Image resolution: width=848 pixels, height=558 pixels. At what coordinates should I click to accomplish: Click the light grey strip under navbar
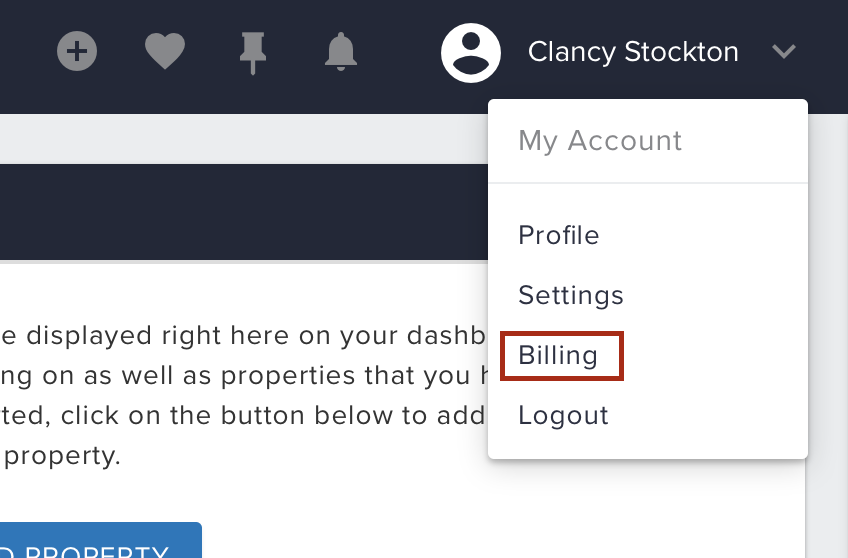[x=243, y=139]
